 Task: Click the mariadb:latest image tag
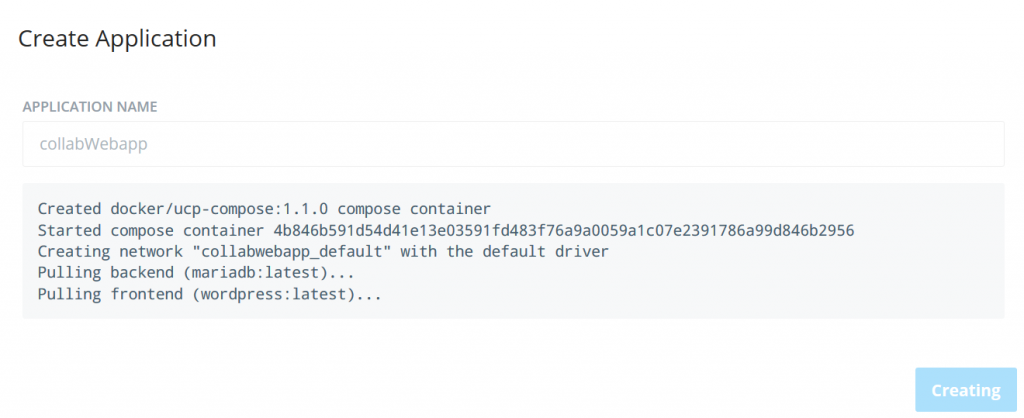tap(253, 273)
